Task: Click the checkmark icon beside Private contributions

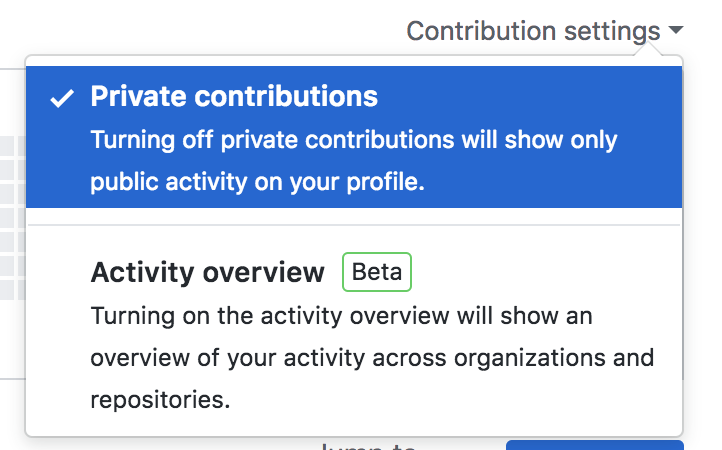Action: 62,98
